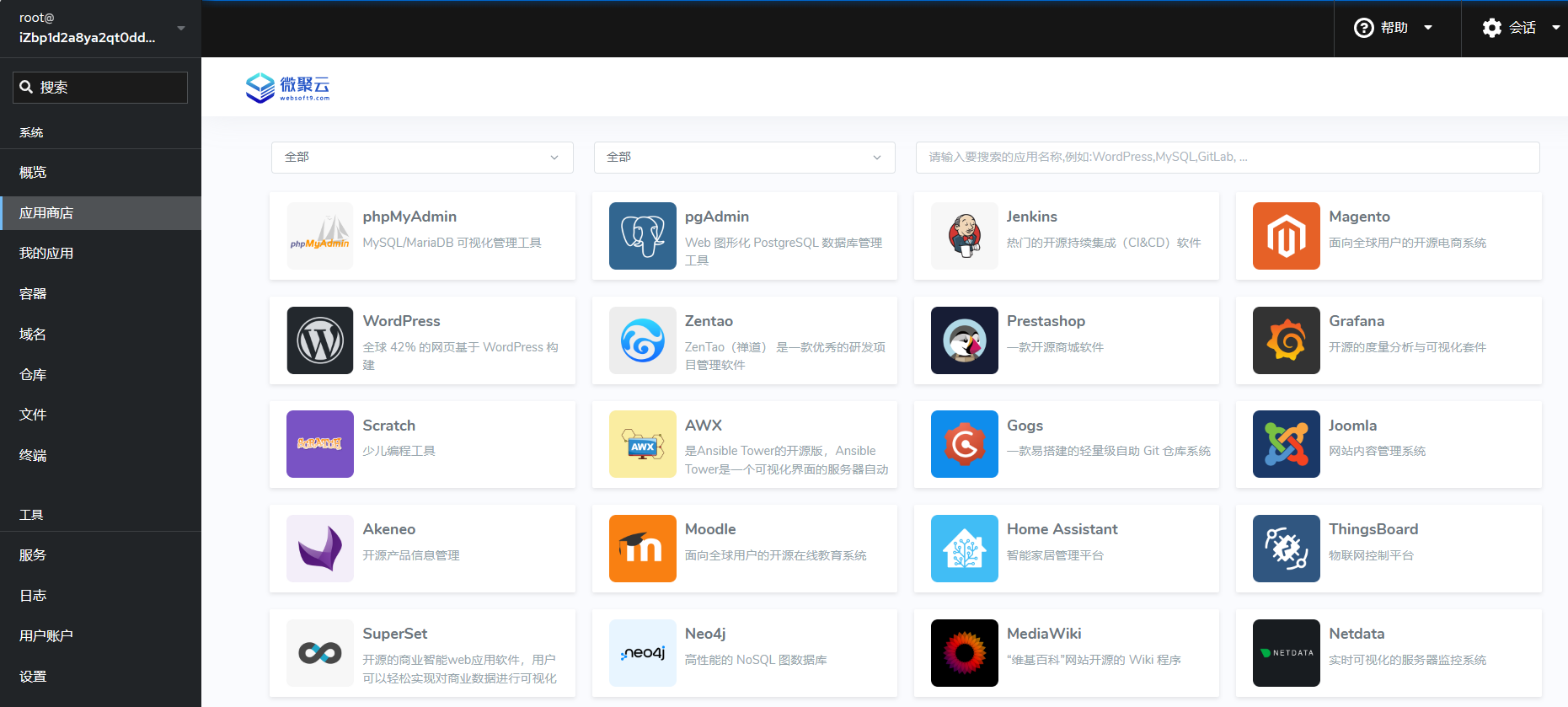The width and height of the screenshot is (1568, 707).
Task: Open the Jenkins butler icon
Action: (964, 236)
